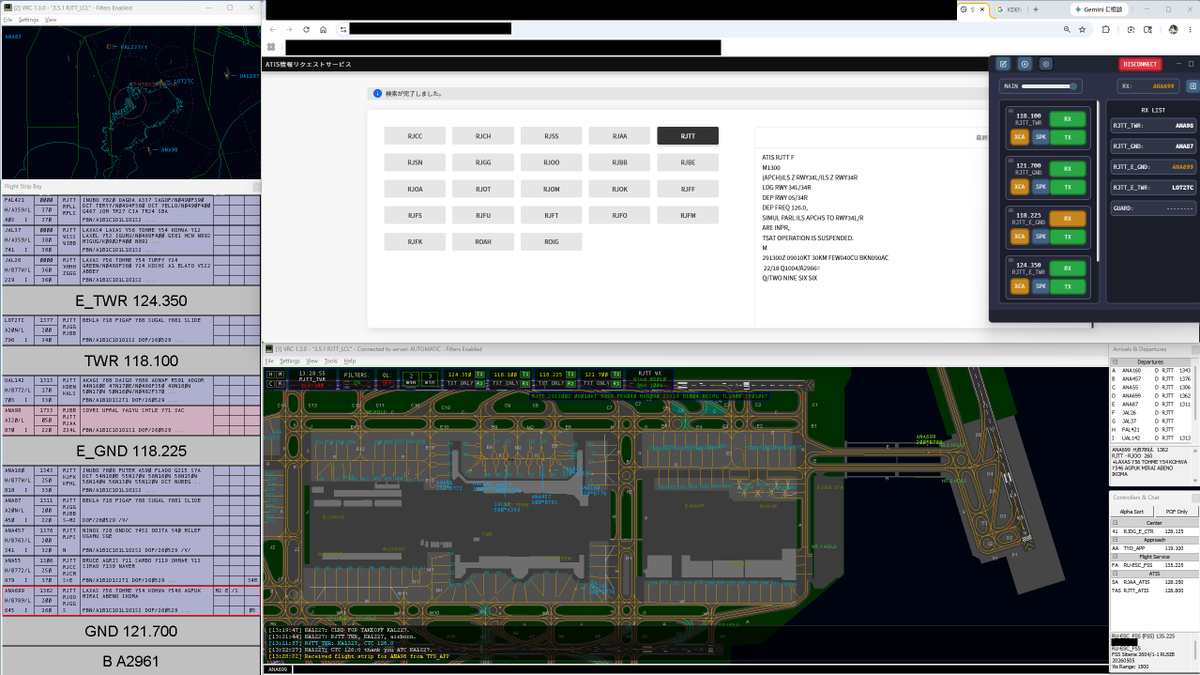Toggle TX for 118.100 RJTT_TWR

tap(1068, 137)
